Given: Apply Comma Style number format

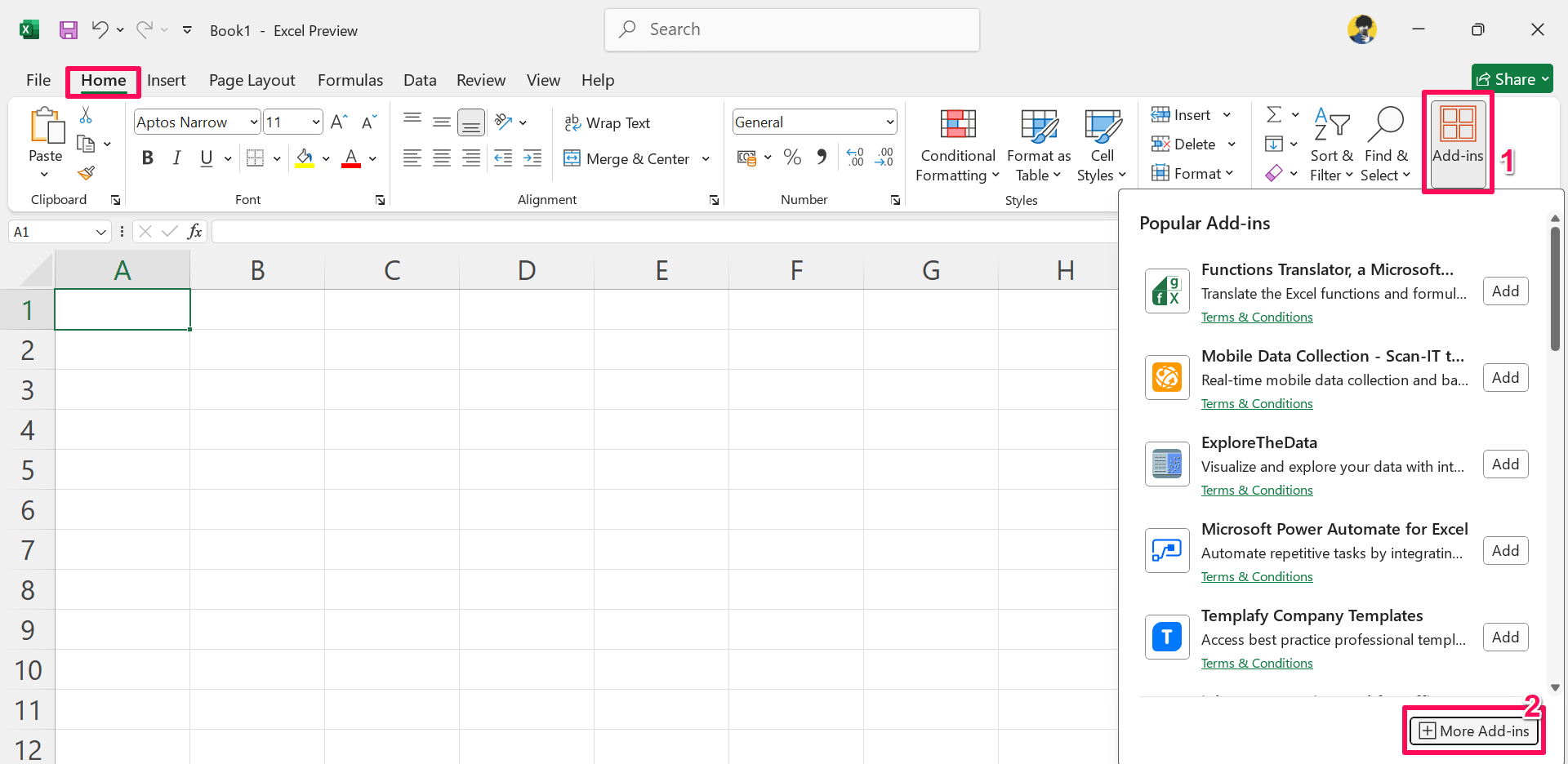Looking at the screenshot, I should (x=822, y=157).
